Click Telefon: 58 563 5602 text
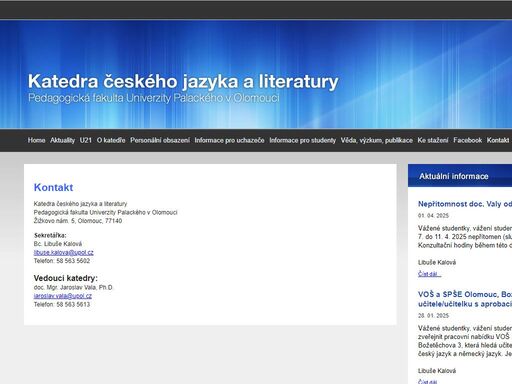The width and height of the screenshot is (512, 384). 62,261
